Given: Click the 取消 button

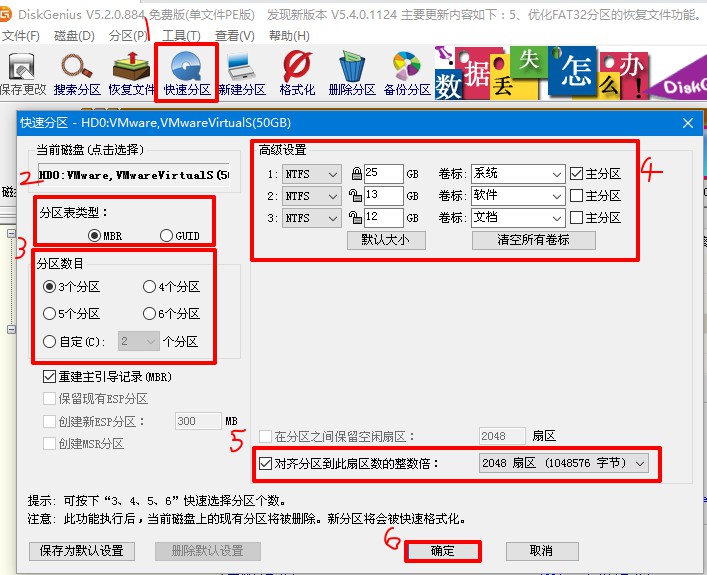Looking at the screenshot, I should pos(542,551).
